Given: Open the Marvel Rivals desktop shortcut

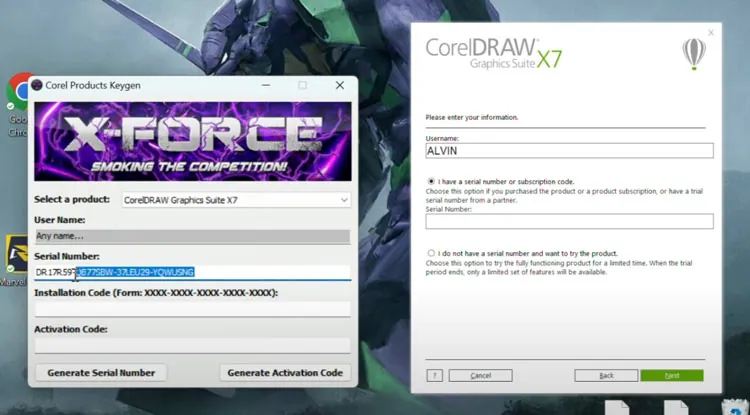Looking at the screenshot, I should (x=14, y=261).
